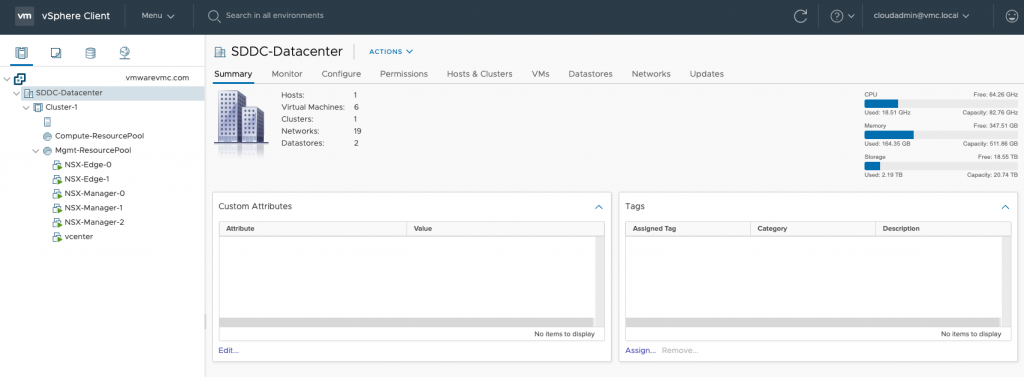Image resolution: width=1024 pixels, height=377 pixels.
Task: Click the NSX-Edge-0 VM icon
Action: (56, 165)
